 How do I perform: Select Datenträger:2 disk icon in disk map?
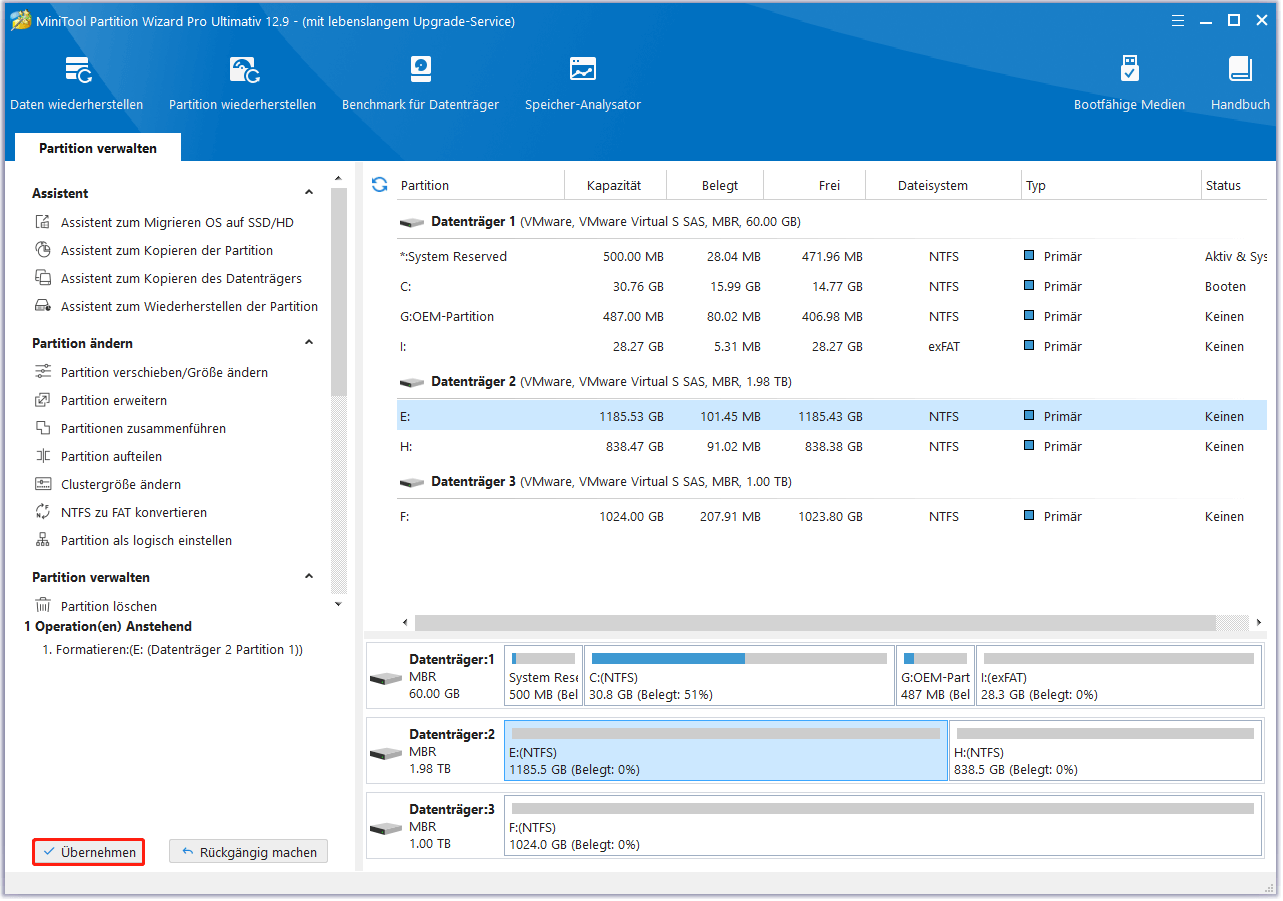click(386, 754)
